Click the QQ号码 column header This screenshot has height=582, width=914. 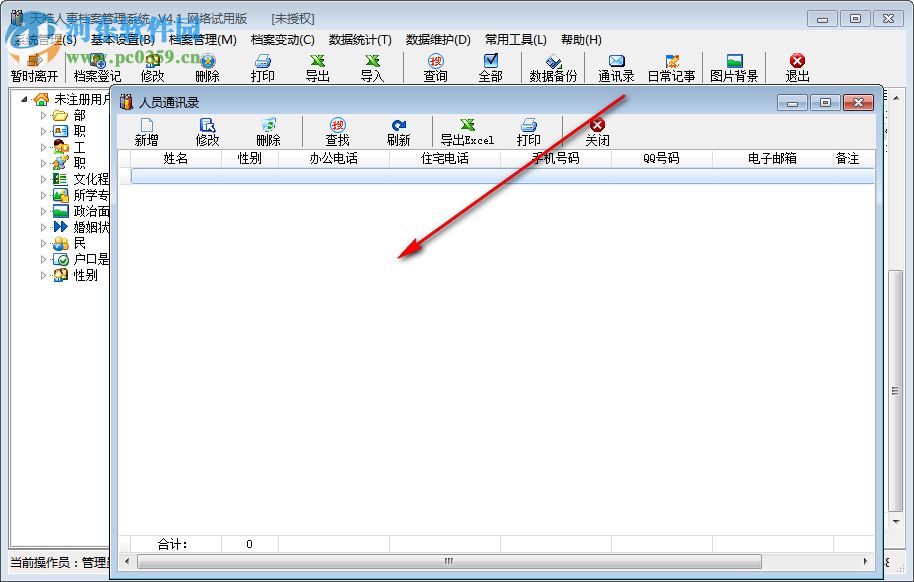pos(662,159)
